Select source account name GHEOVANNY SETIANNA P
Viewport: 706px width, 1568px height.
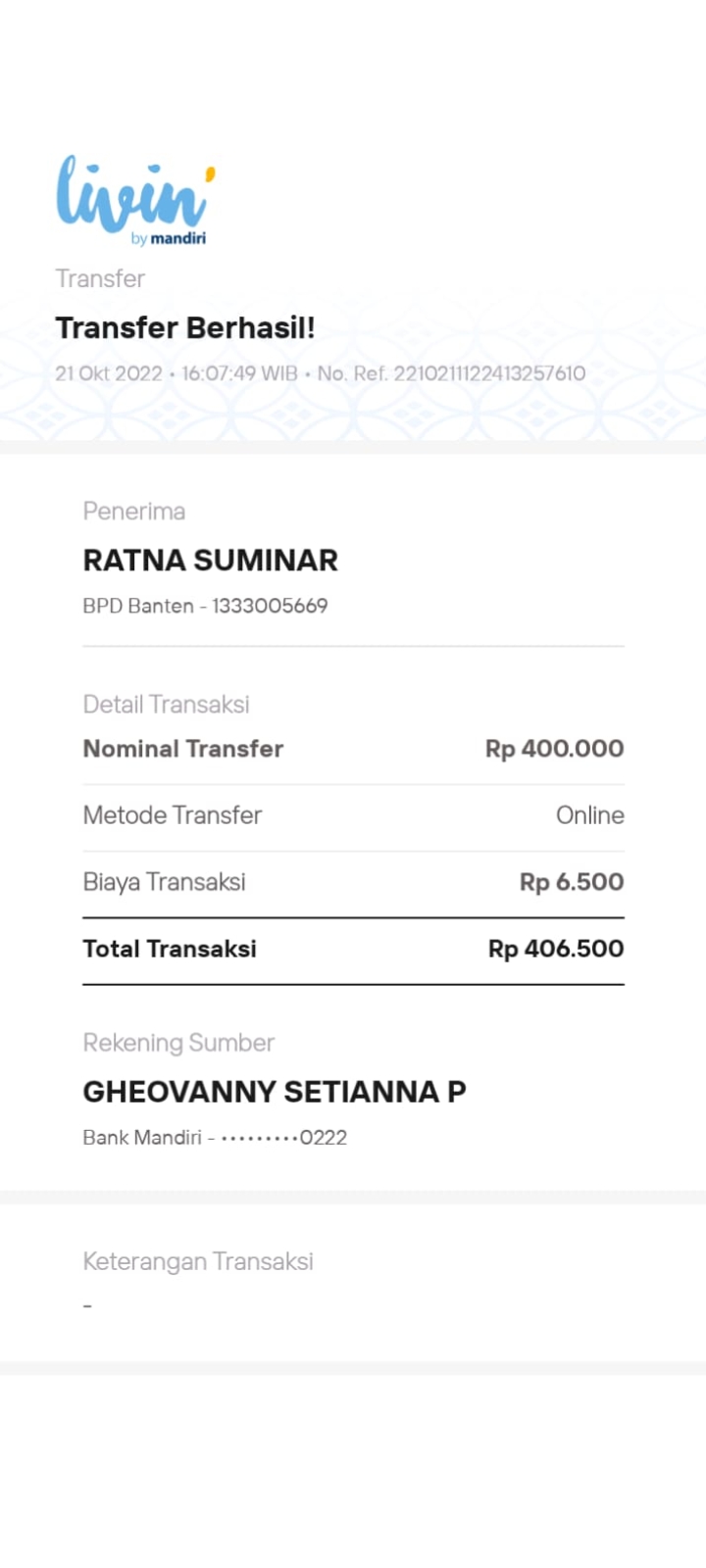coord(275,1091)
